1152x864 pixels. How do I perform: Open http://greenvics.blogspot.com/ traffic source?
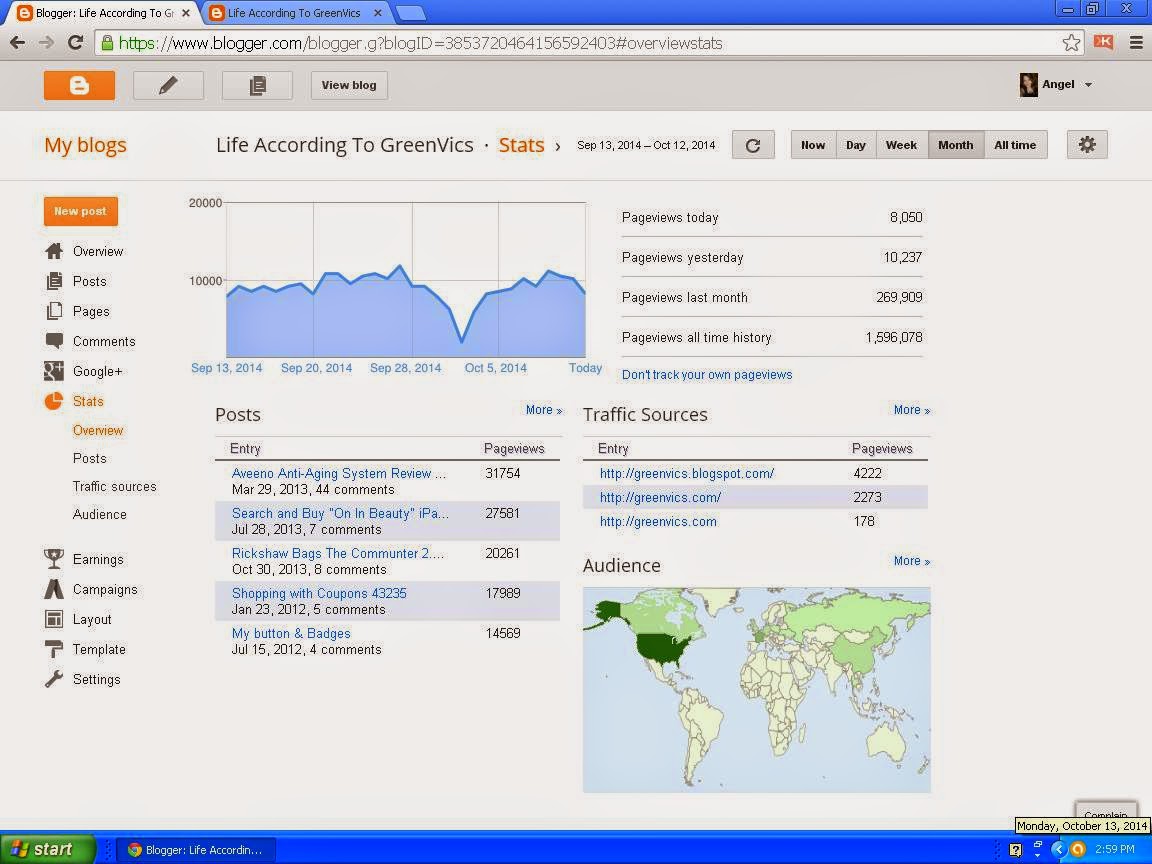[x=687, y=474]
